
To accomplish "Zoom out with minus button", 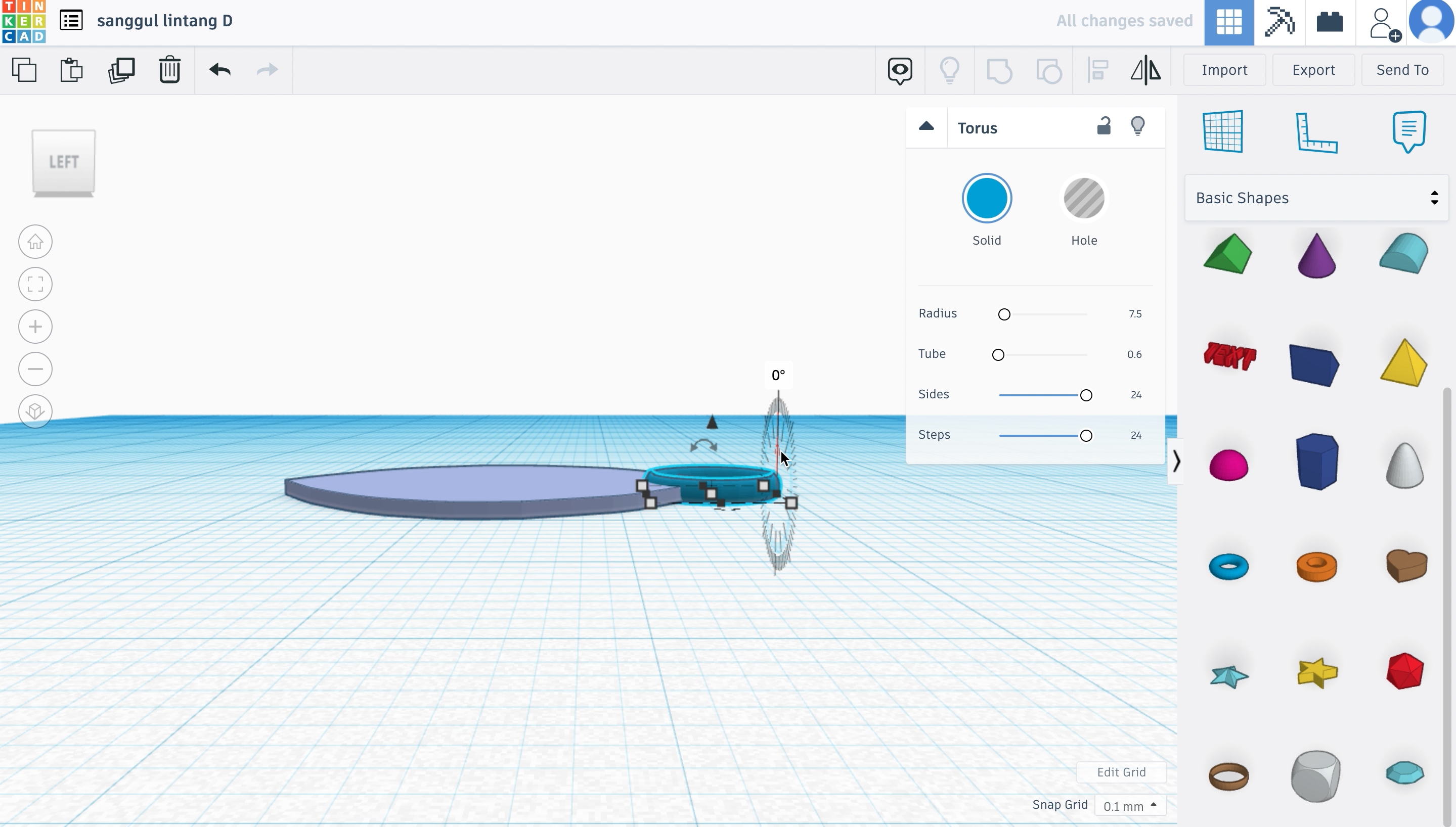I will click(x=35, y=369).
